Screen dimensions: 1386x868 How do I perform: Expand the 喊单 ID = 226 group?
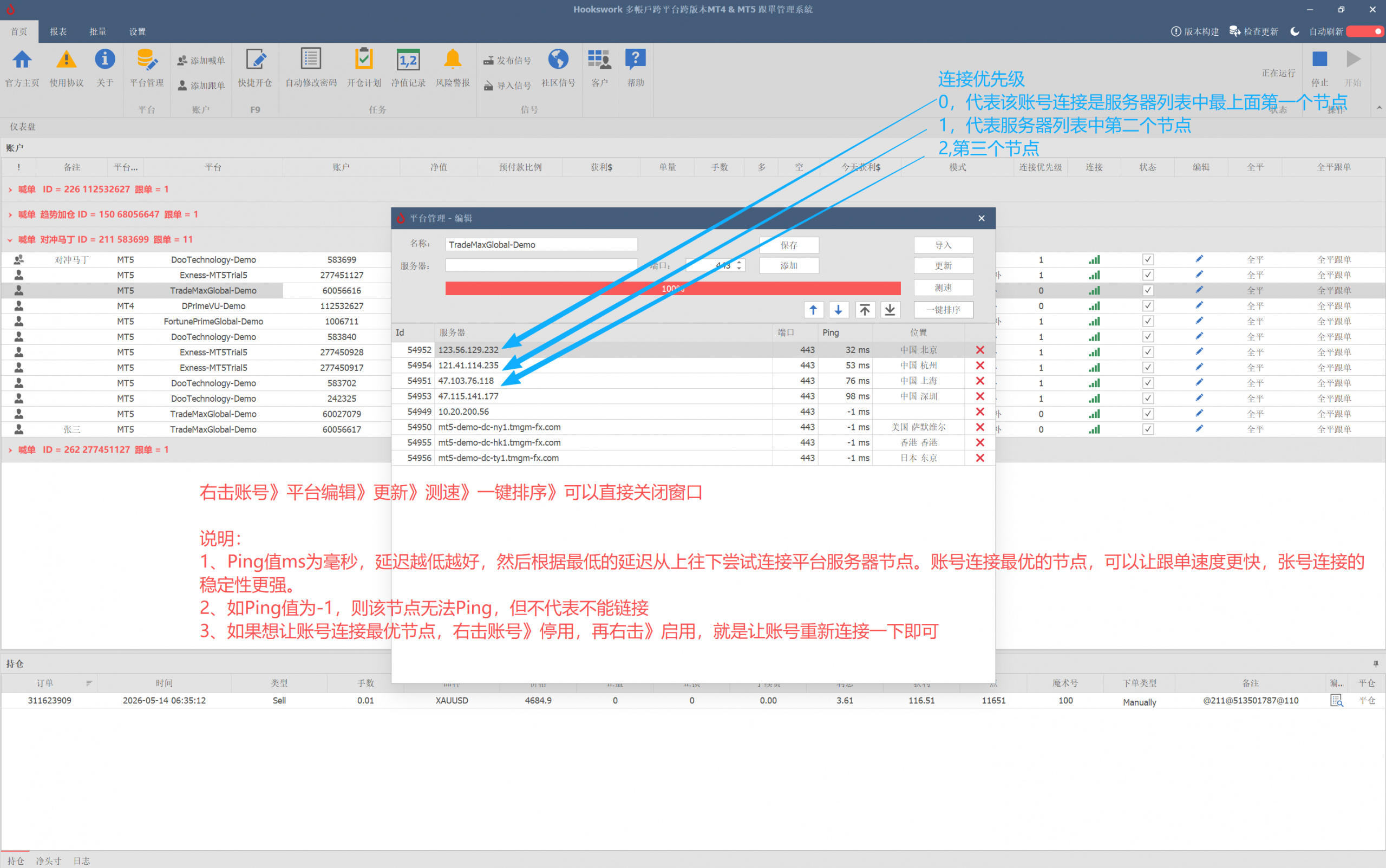[10, 190]
